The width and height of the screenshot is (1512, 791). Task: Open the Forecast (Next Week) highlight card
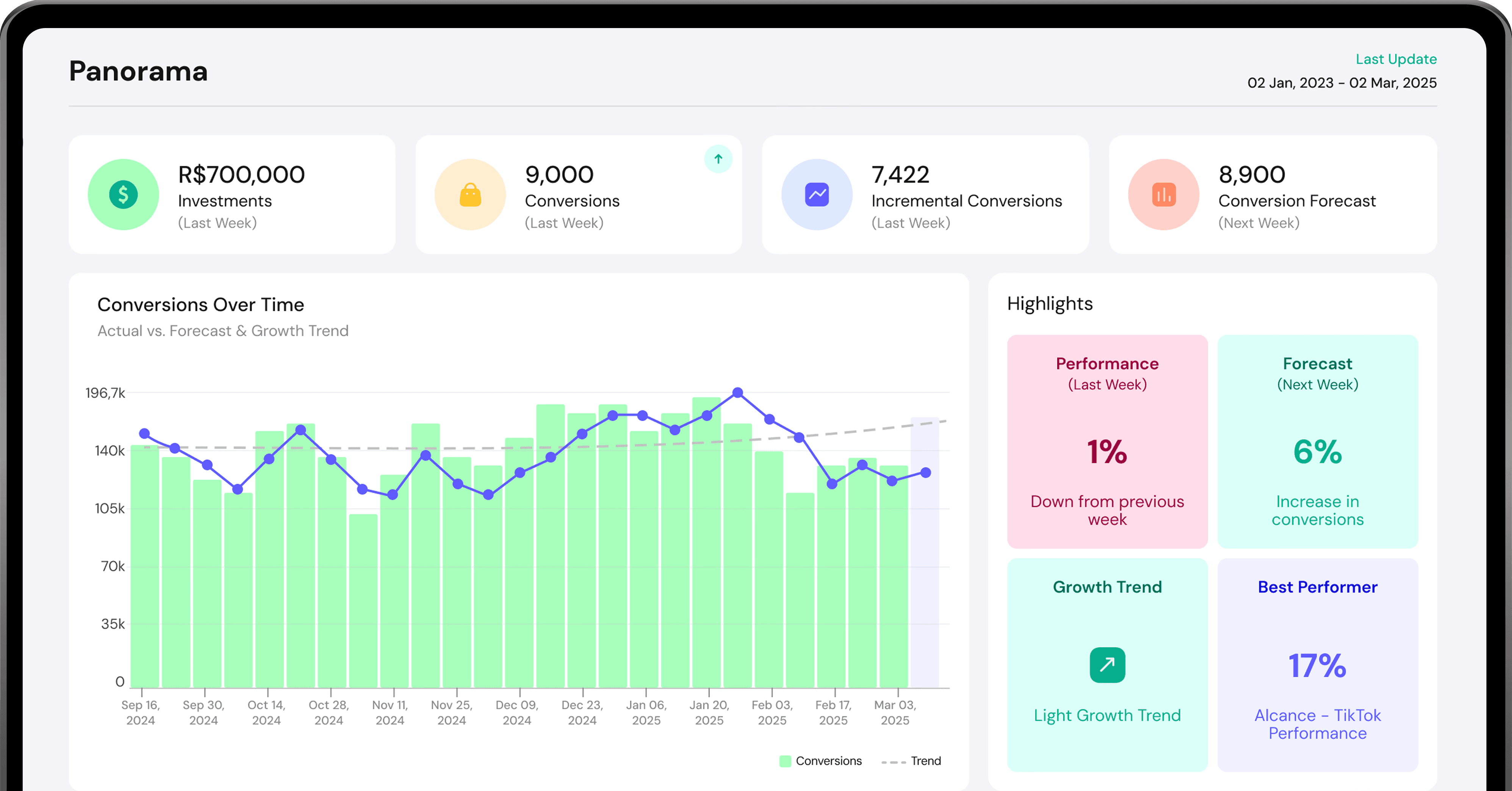[x=1318, y=442]
